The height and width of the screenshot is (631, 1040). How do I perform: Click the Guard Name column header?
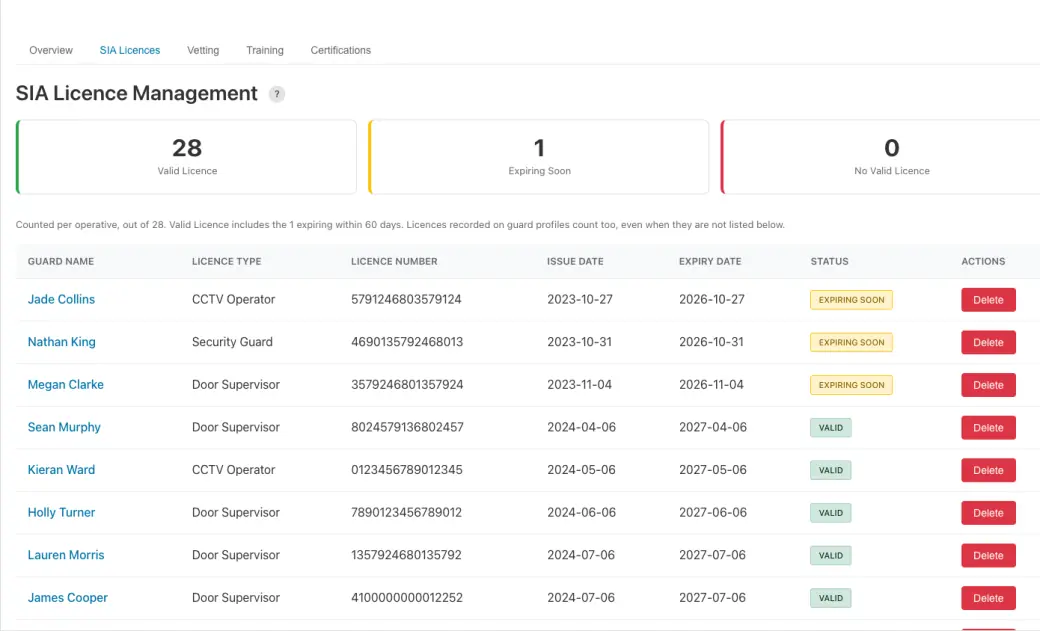coord(61,261)
